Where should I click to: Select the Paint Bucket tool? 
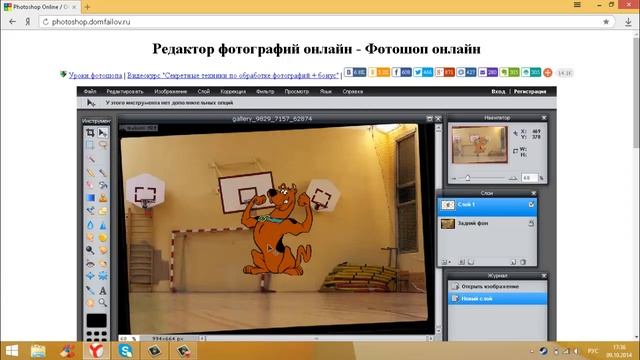[103, 185]
